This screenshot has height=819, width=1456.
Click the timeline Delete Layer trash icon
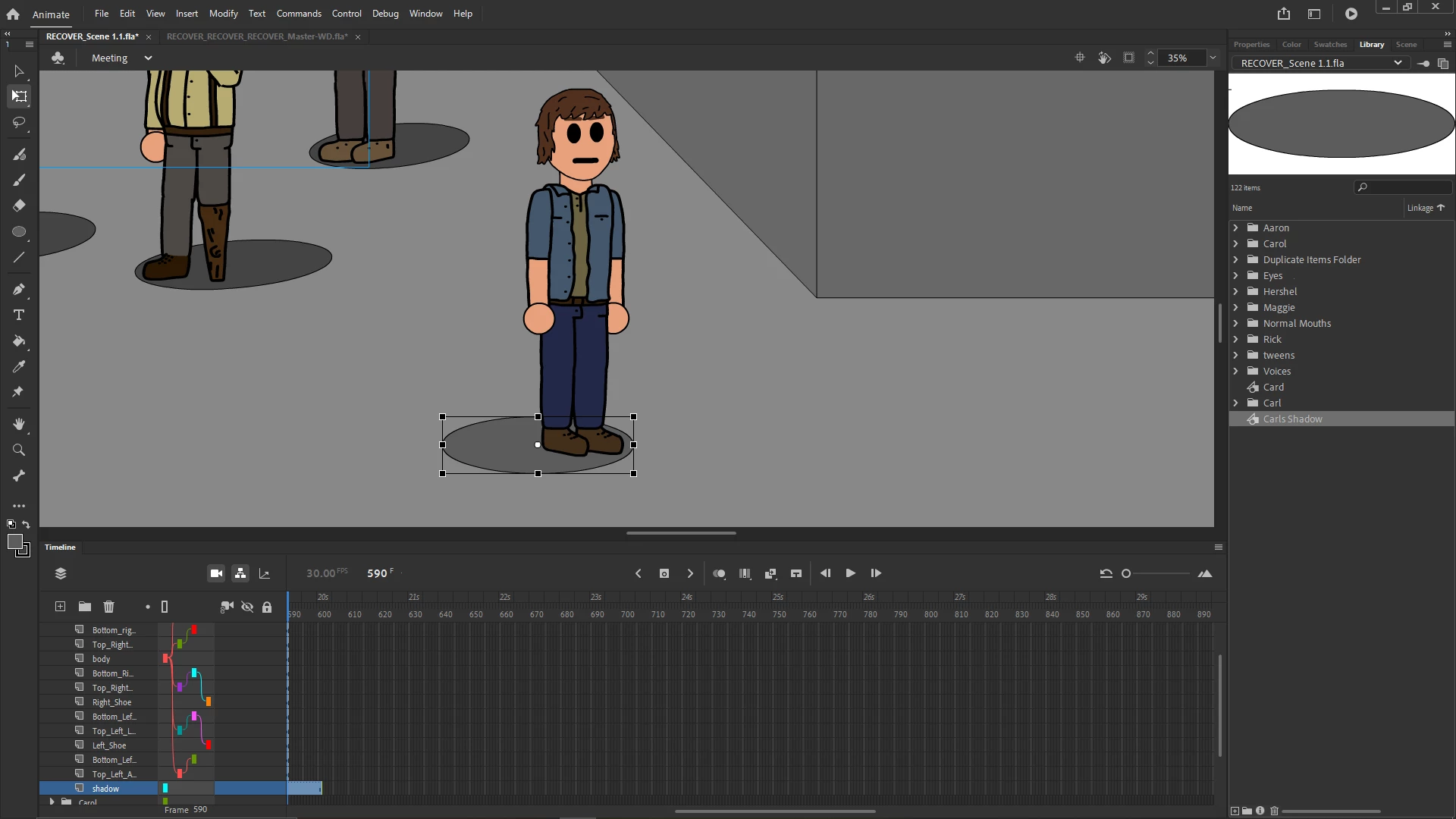tap(109, 607)
